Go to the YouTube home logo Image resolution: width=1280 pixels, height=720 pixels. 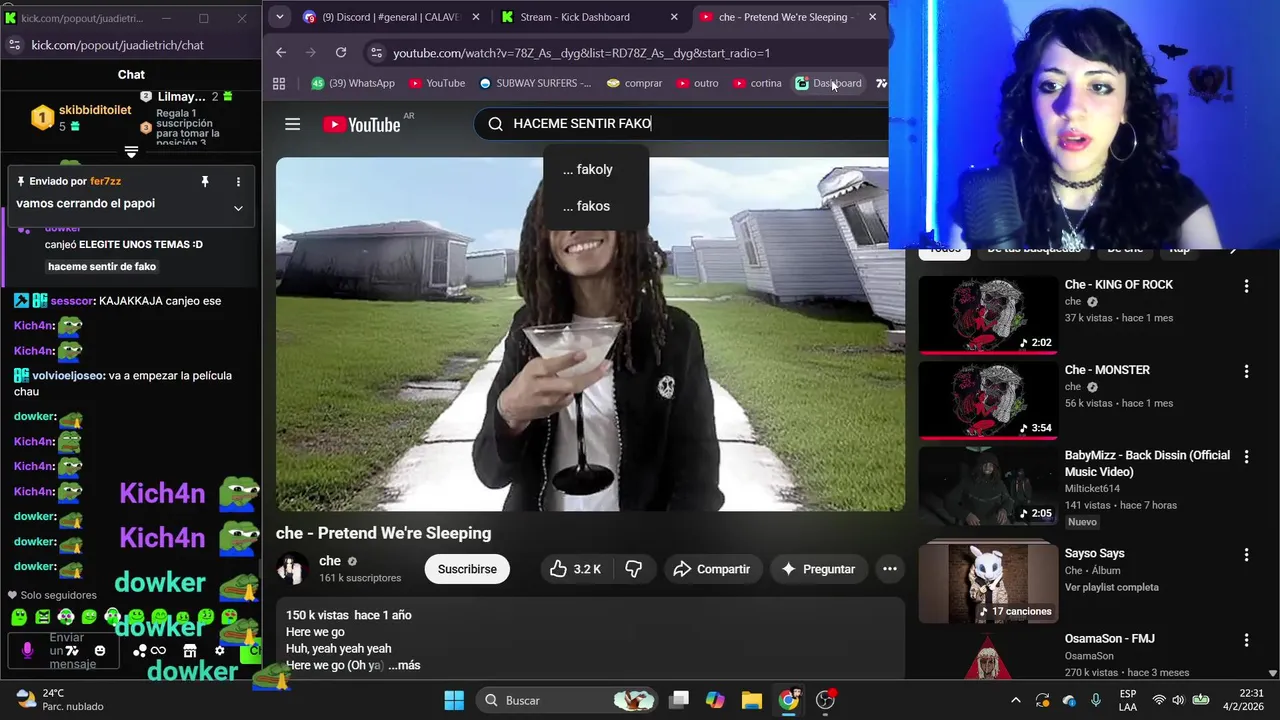pyautogui.click(x=361, y=124)
